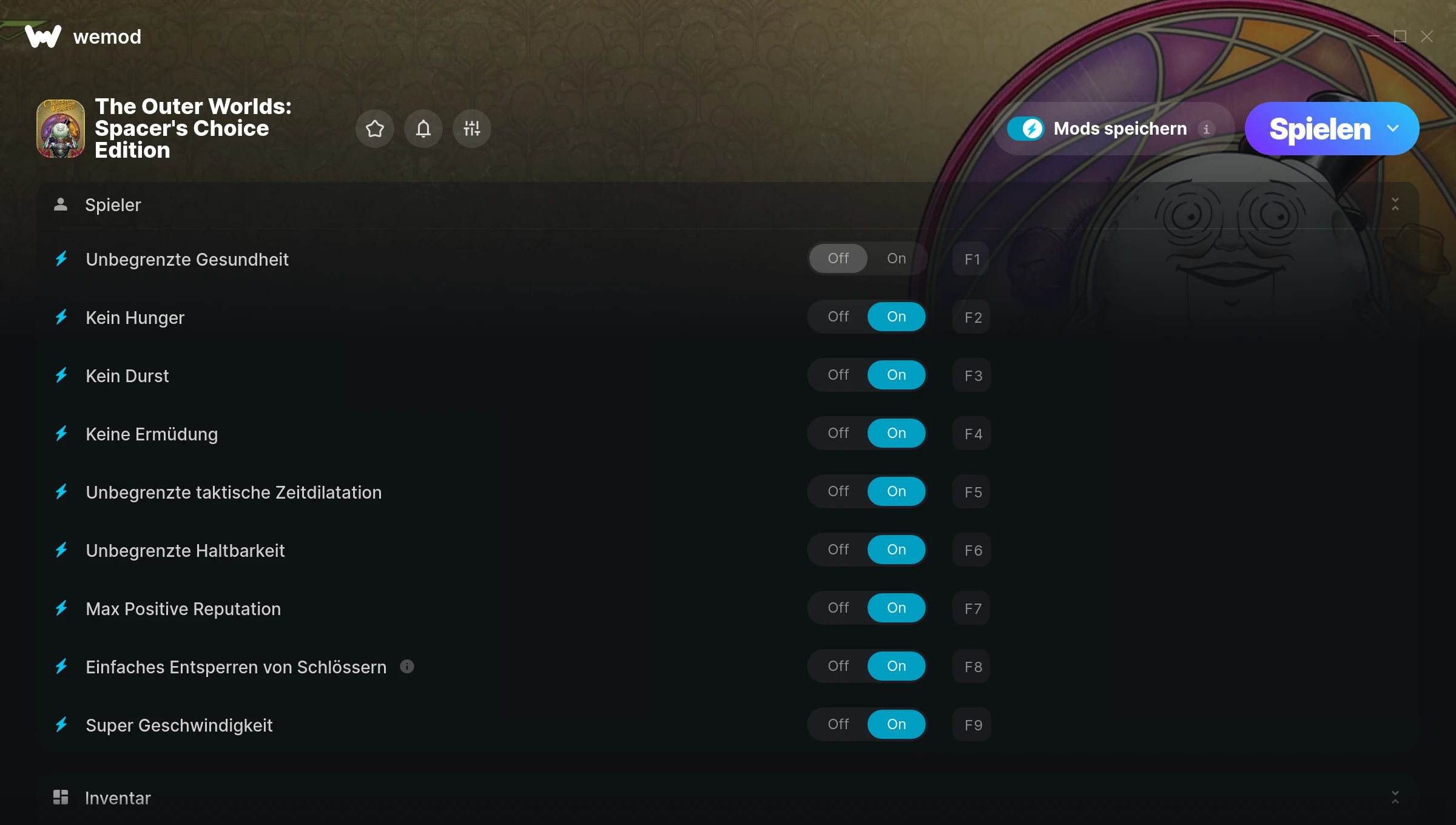Turn on Unbegrenzte Gesundheit
Image resolution: width=1456 pixels, height=825 pixels.
tap(896, 258)
